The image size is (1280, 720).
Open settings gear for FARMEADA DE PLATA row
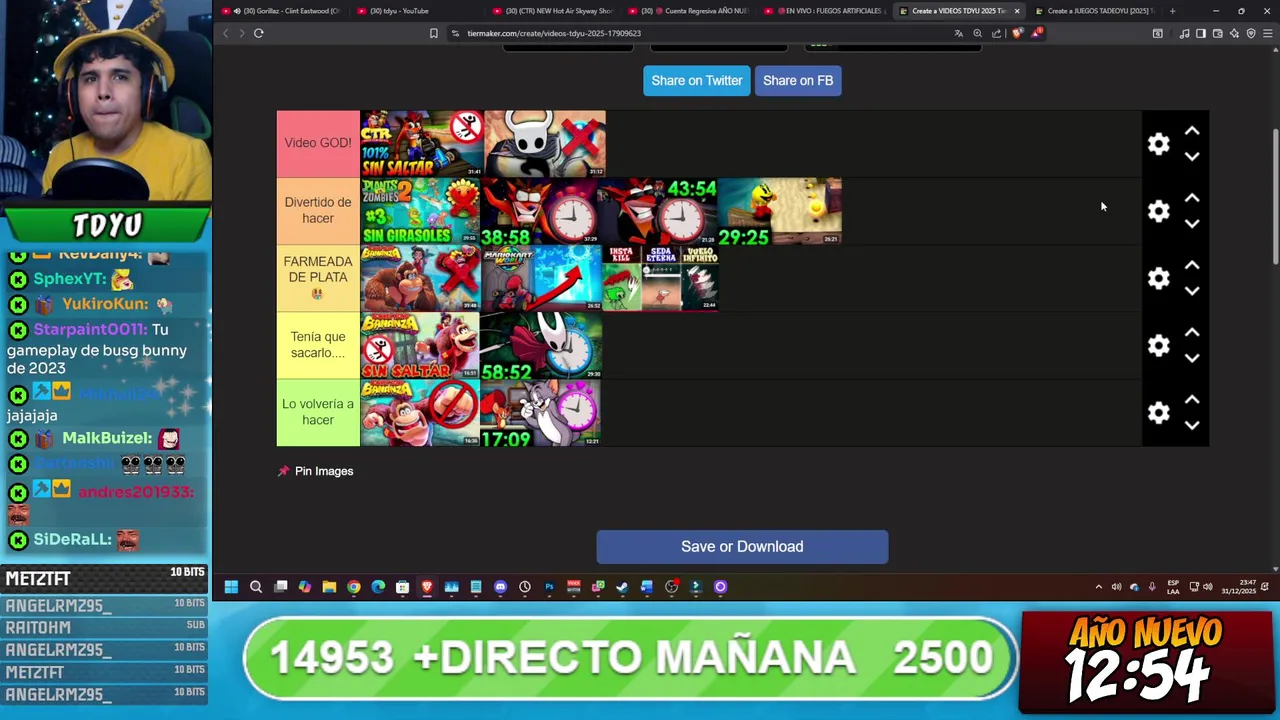1158,278
